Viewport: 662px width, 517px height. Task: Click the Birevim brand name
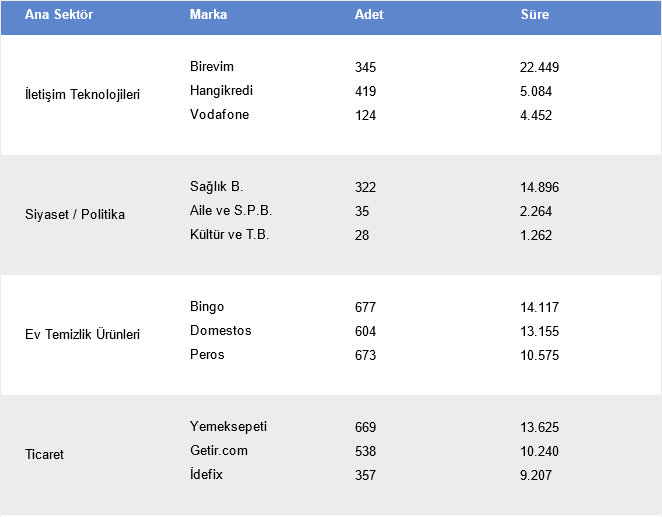coord(211,67)
